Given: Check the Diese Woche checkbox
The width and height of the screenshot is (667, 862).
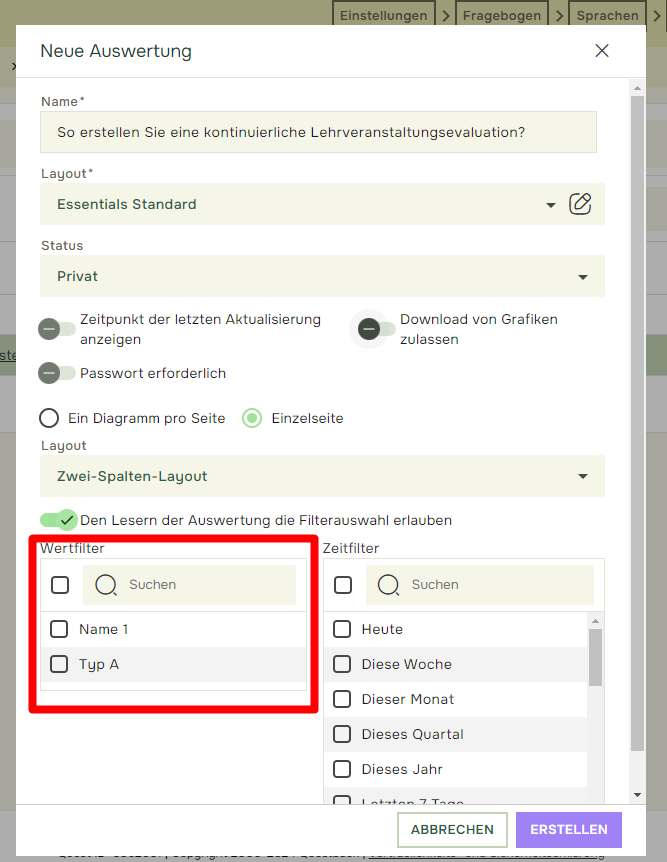Looking at the screenshot, I should pyautogui.click(x=342, y=664).
